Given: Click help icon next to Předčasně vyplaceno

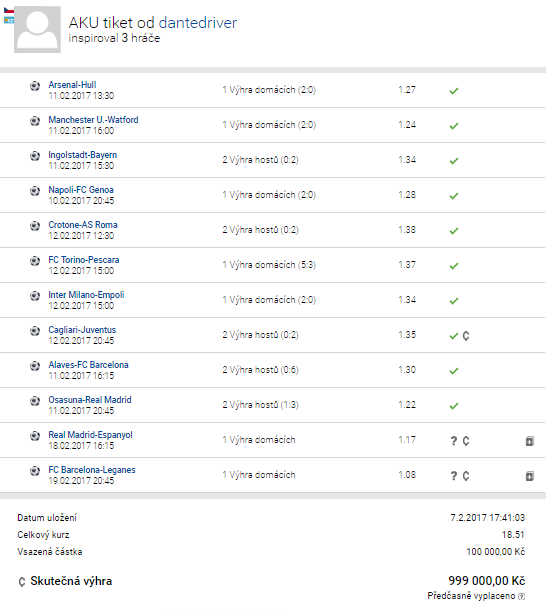Looking at the screenshot, I should tap(521, 596).
